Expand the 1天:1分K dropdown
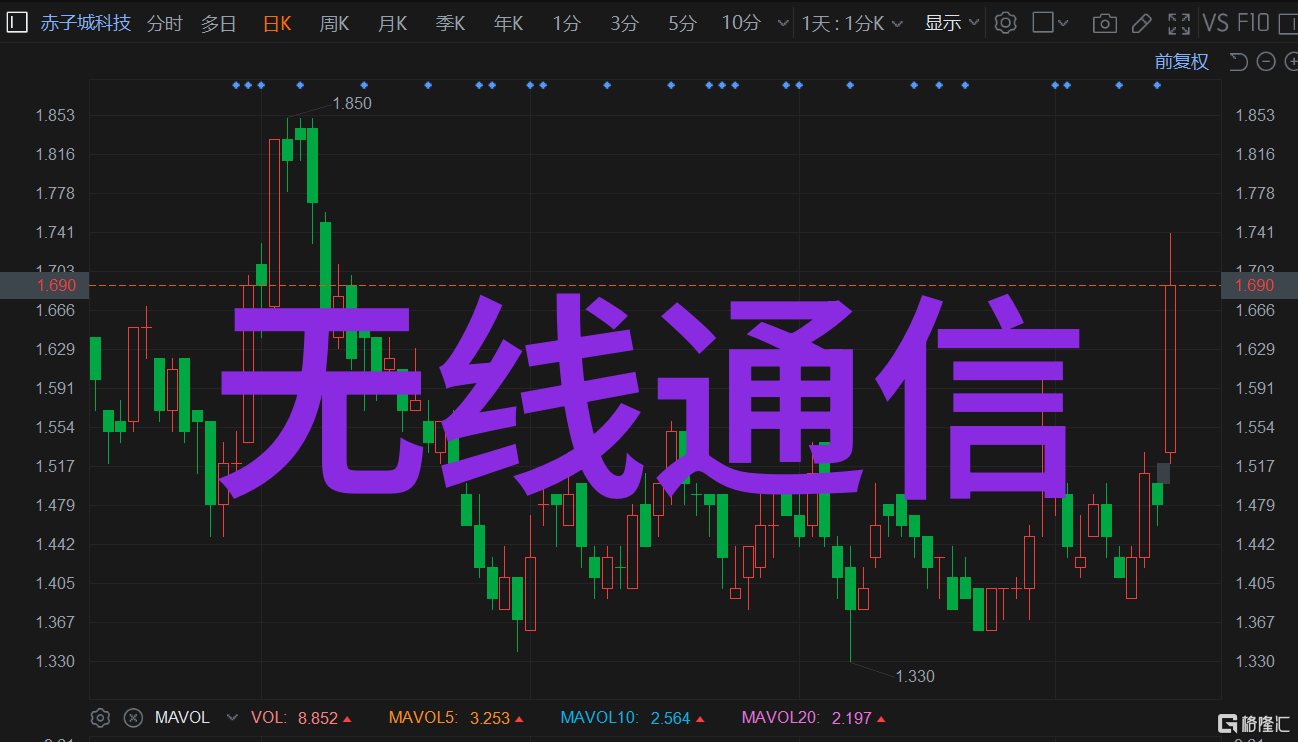This screenshot has height=742, width=1298. 852,23
